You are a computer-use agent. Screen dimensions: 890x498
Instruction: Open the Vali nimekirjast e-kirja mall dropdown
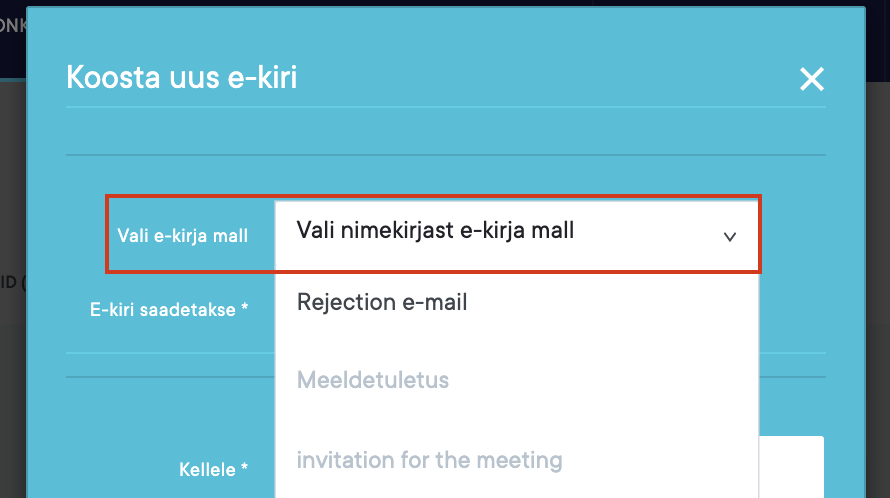(516, 233)
